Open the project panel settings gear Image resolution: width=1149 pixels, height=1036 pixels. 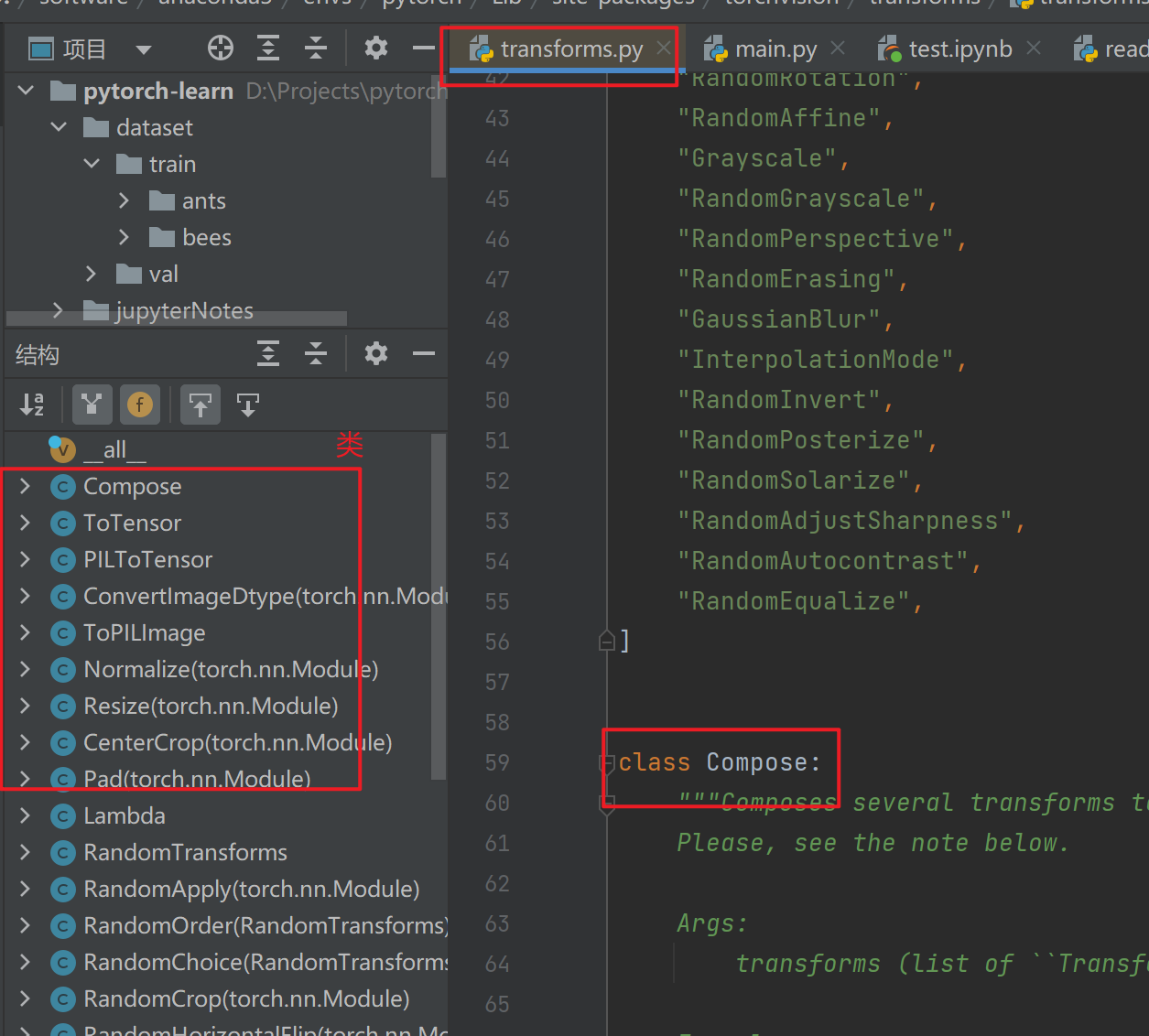click(376, 49)
